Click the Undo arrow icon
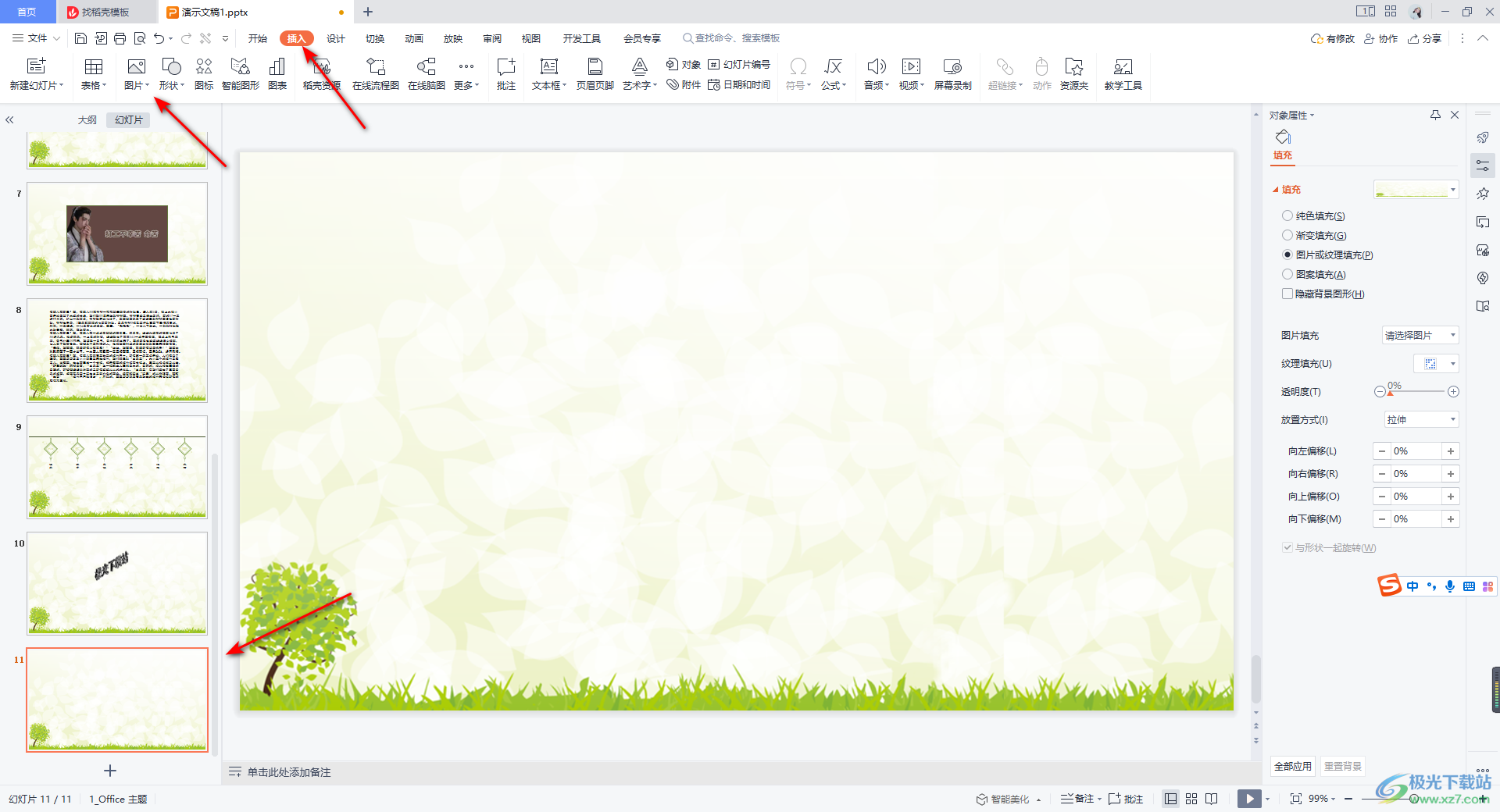The width and height of the screenshot is (1500, 812). pyautogui.click(x=159, y=38)
